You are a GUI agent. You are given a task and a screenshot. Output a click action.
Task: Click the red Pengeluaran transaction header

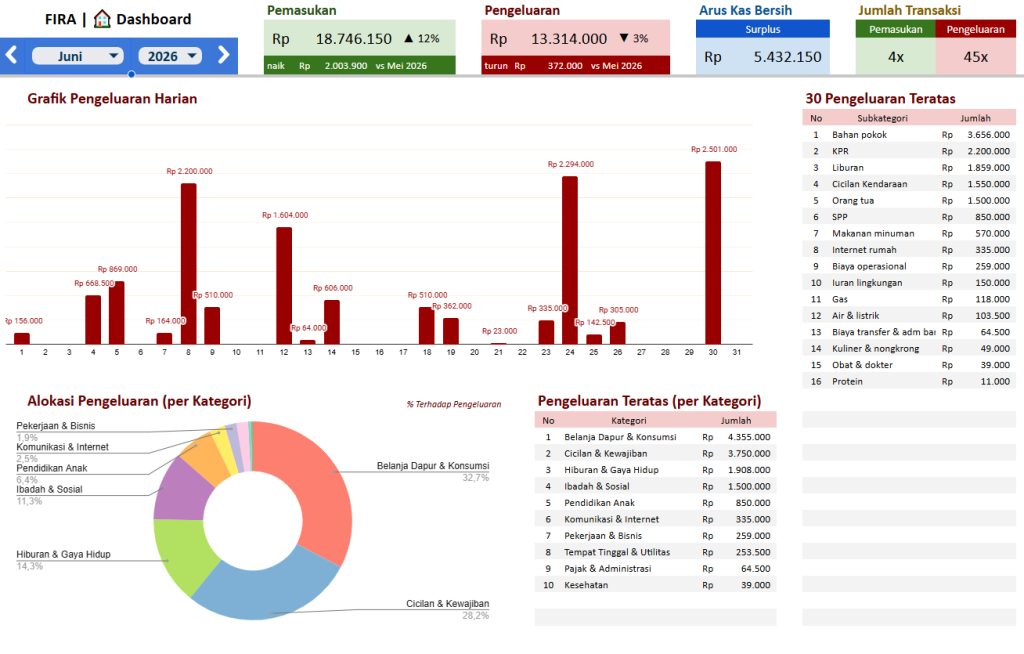976,29
